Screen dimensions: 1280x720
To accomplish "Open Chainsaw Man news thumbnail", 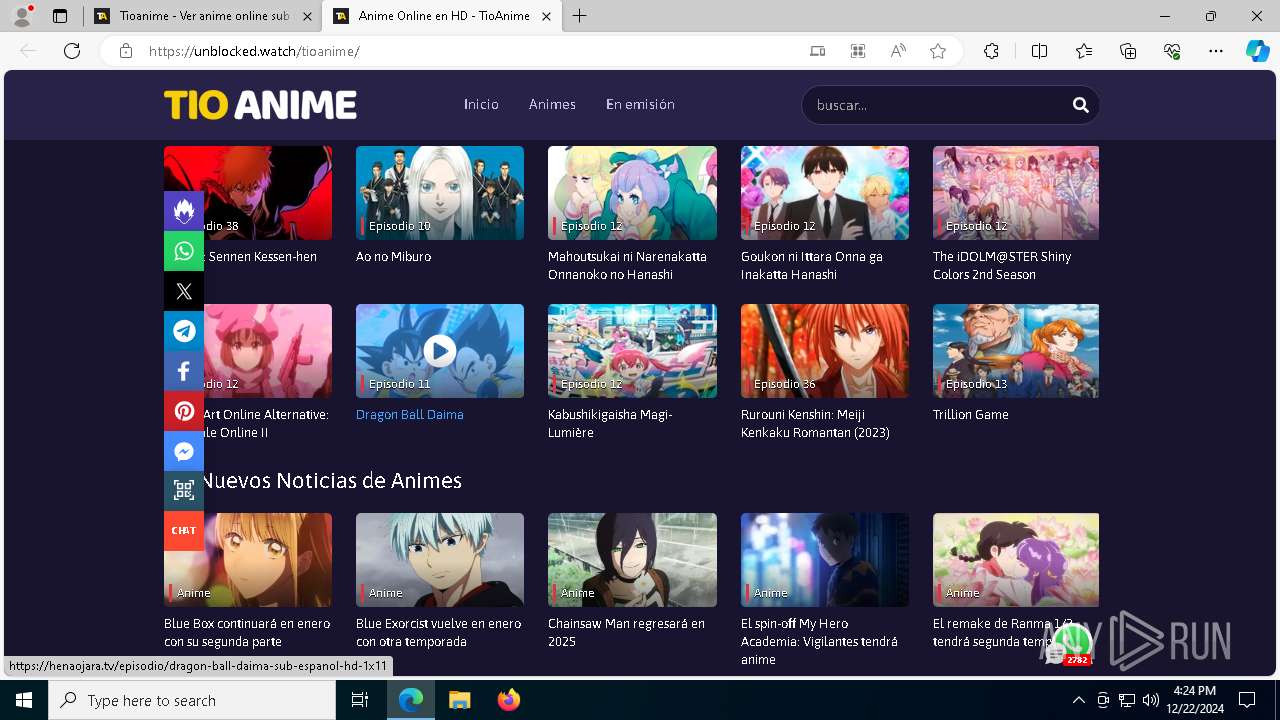I will point(632,560).
